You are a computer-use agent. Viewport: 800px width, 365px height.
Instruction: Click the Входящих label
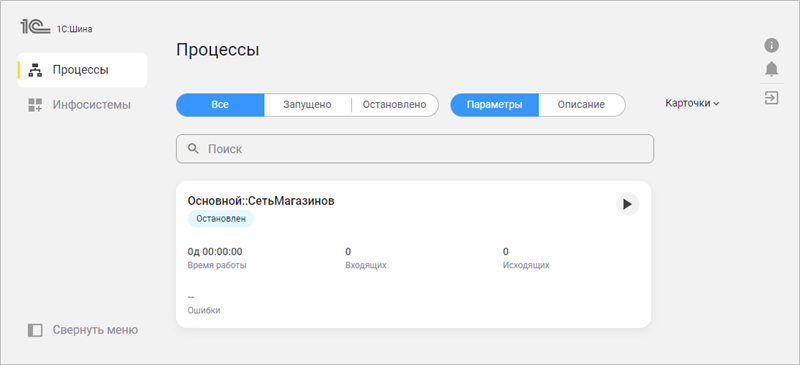pyautogui.click(x=366, y=265)
